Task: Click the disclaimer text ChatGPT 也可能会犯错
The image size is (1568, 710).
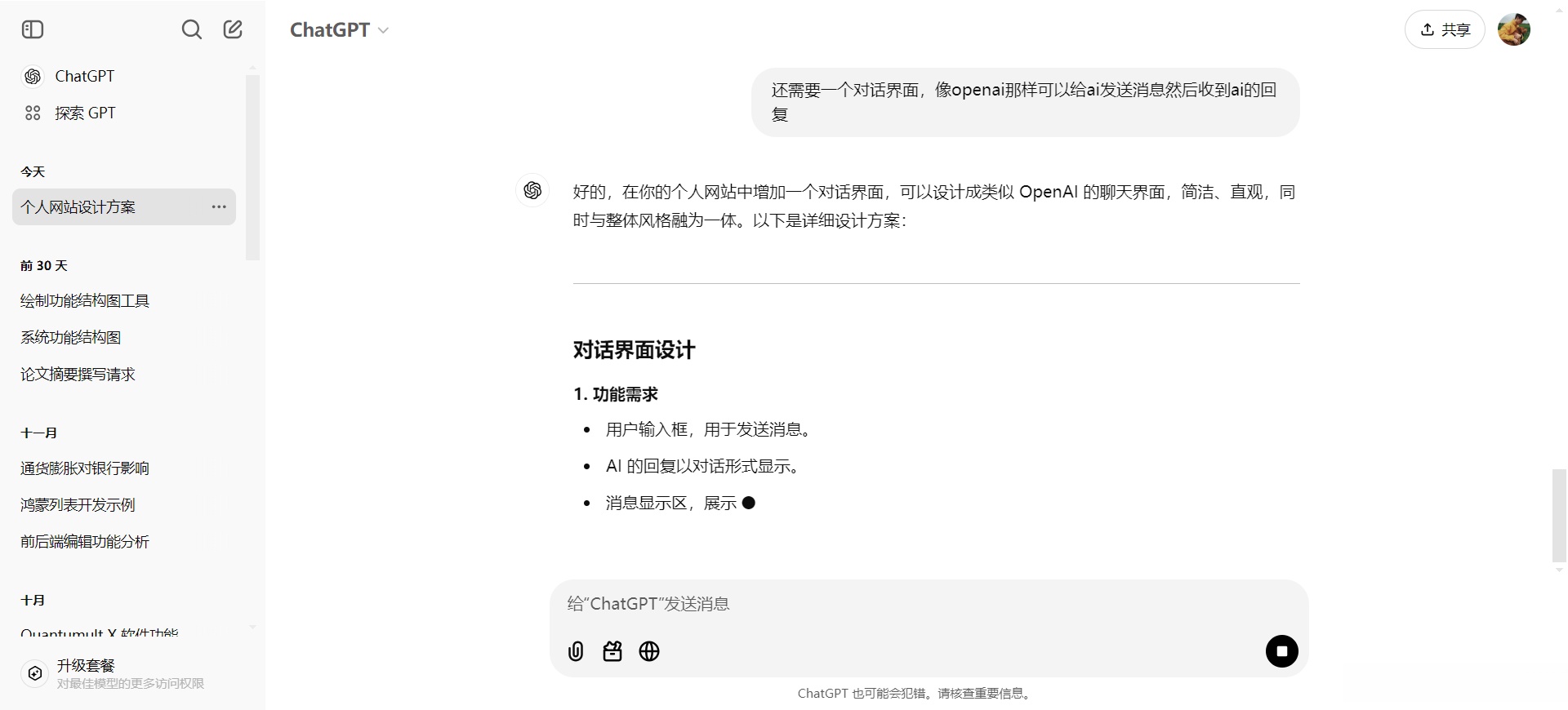Action: tap(915, 694)
